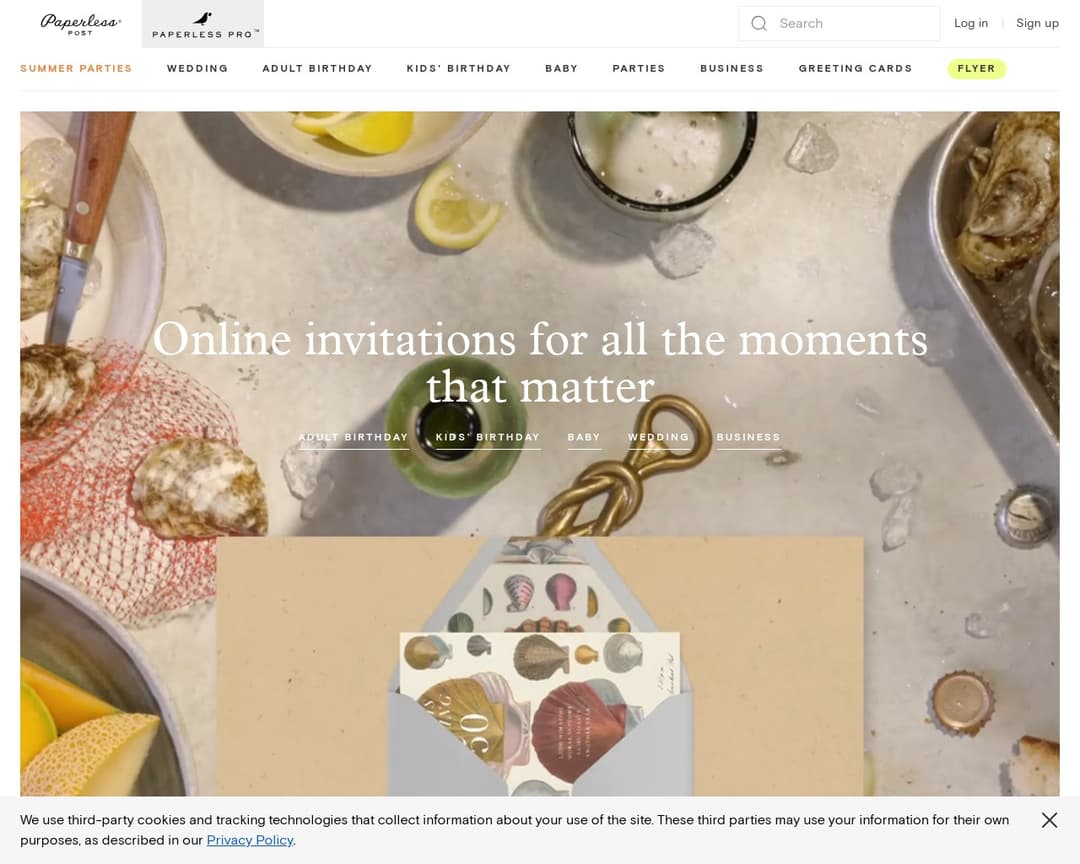Screen dimensions: 1080x864
Task: Dismiss the cookie notice with X
Action: [x=1049, y=820]
